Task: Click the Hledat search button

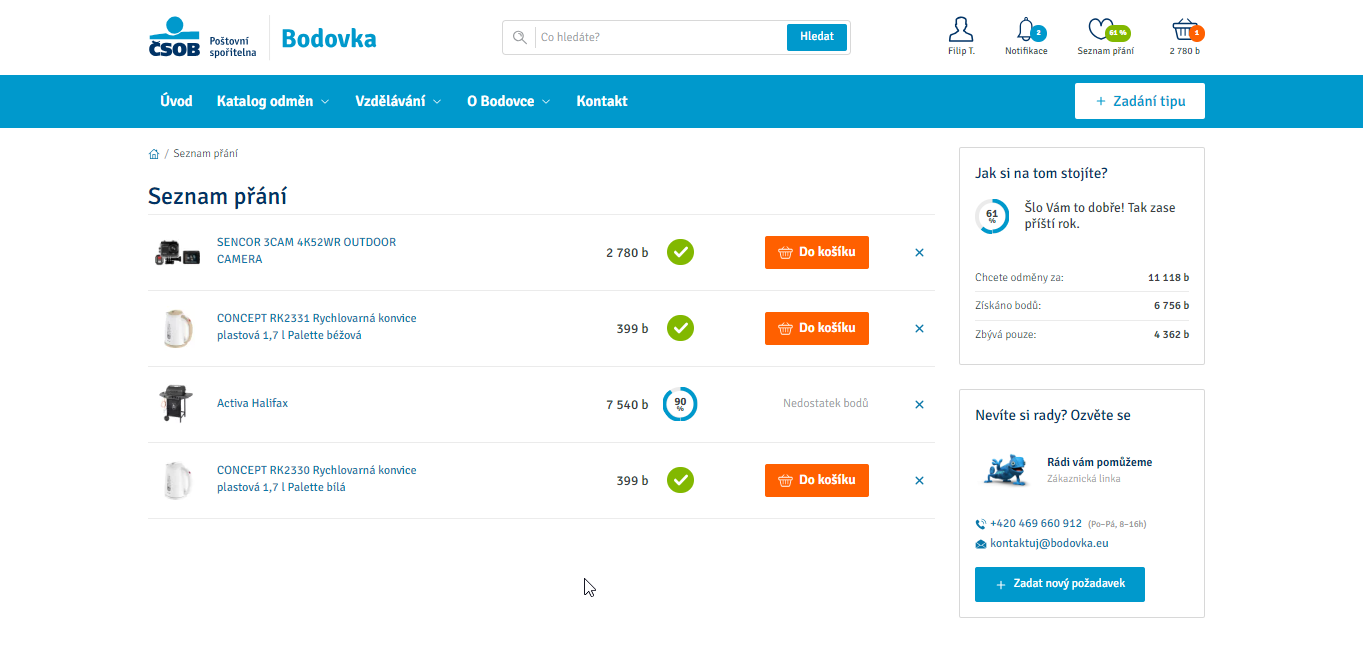Action: coord(817,37)
